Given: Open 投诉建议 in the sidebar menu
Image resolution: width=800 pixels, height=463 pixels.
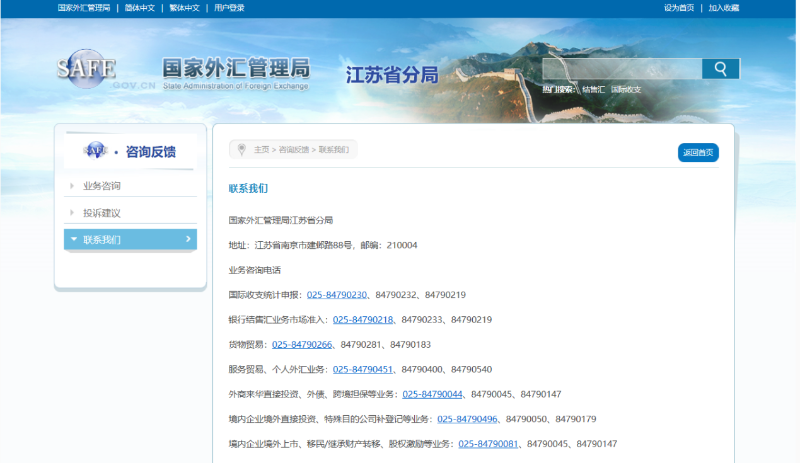Looking at the screenshot, I should click(102, 213).
